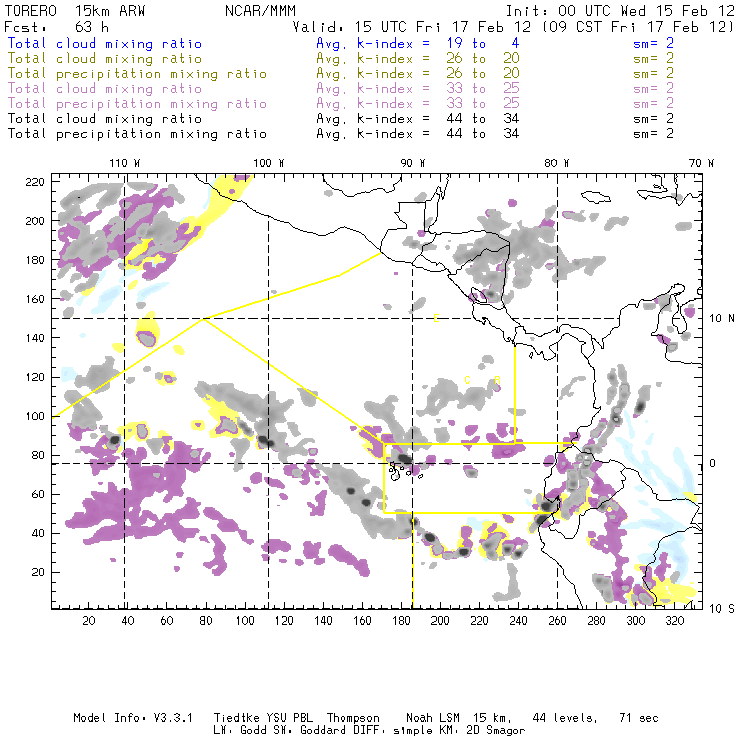Click '71 sec' in the footer
Screen dimensions: 740x740
[x=639, y=718]
